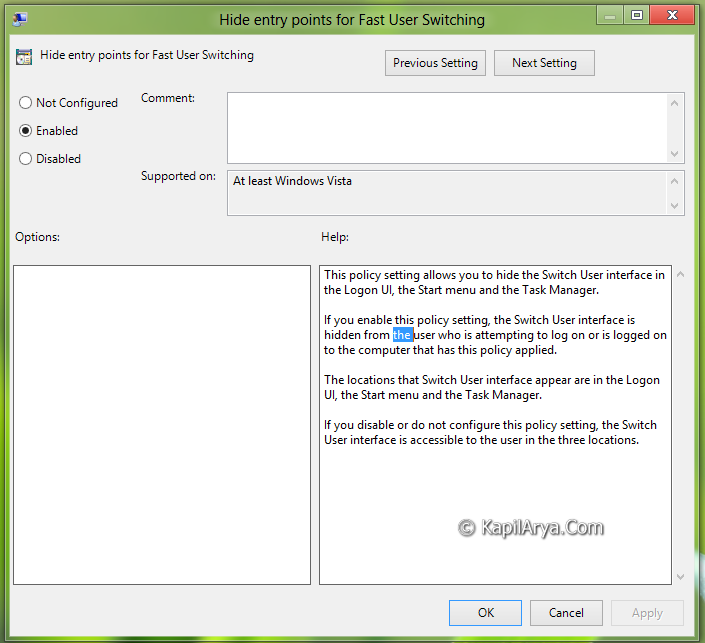
Task: Cancel the policy changes
Action: click(x=566, y=613)
